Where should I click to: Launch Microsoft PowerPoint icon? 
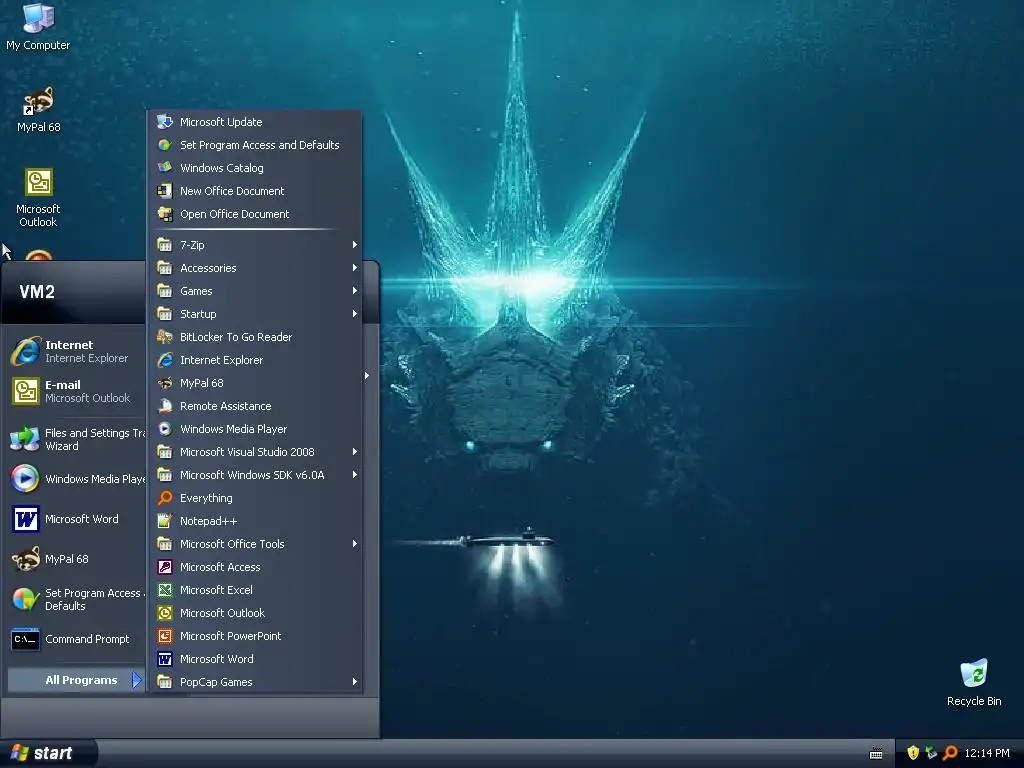coord(165,635)
